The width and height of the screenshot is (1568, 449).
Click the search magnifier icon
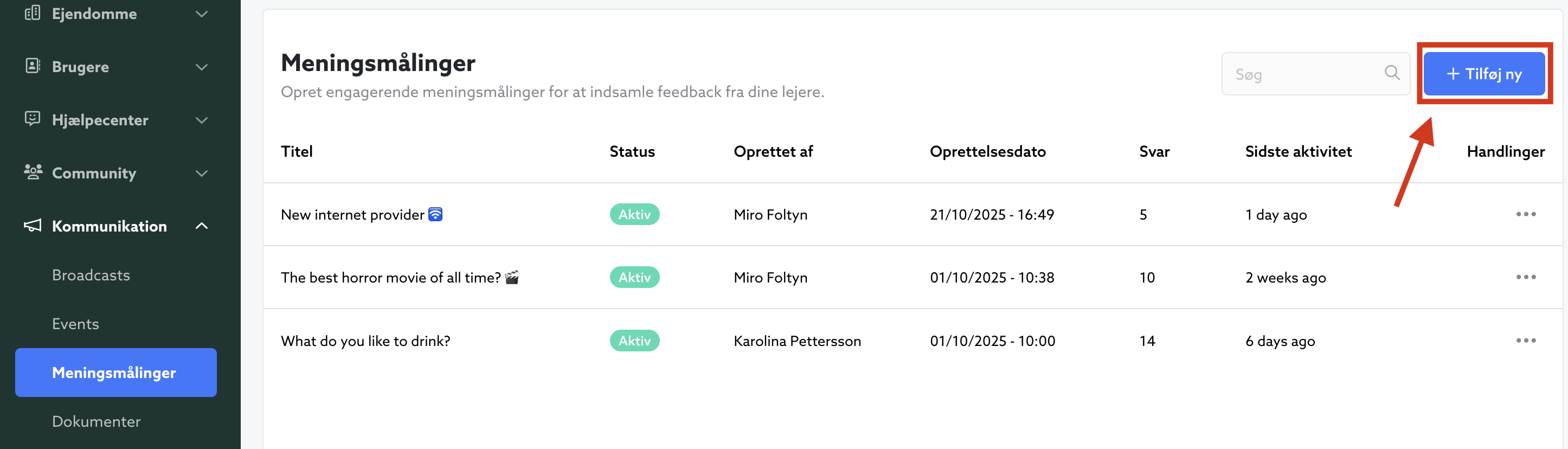[x=1391, y=74]
